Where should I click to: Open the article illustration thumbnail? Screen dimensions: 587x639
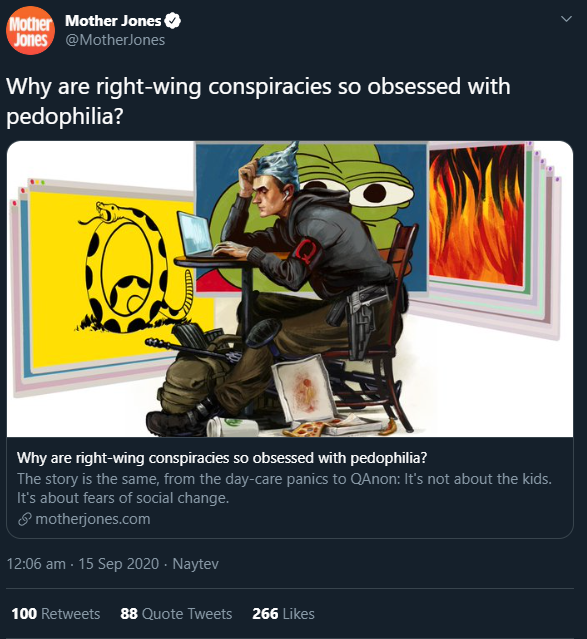pos(290,289)
